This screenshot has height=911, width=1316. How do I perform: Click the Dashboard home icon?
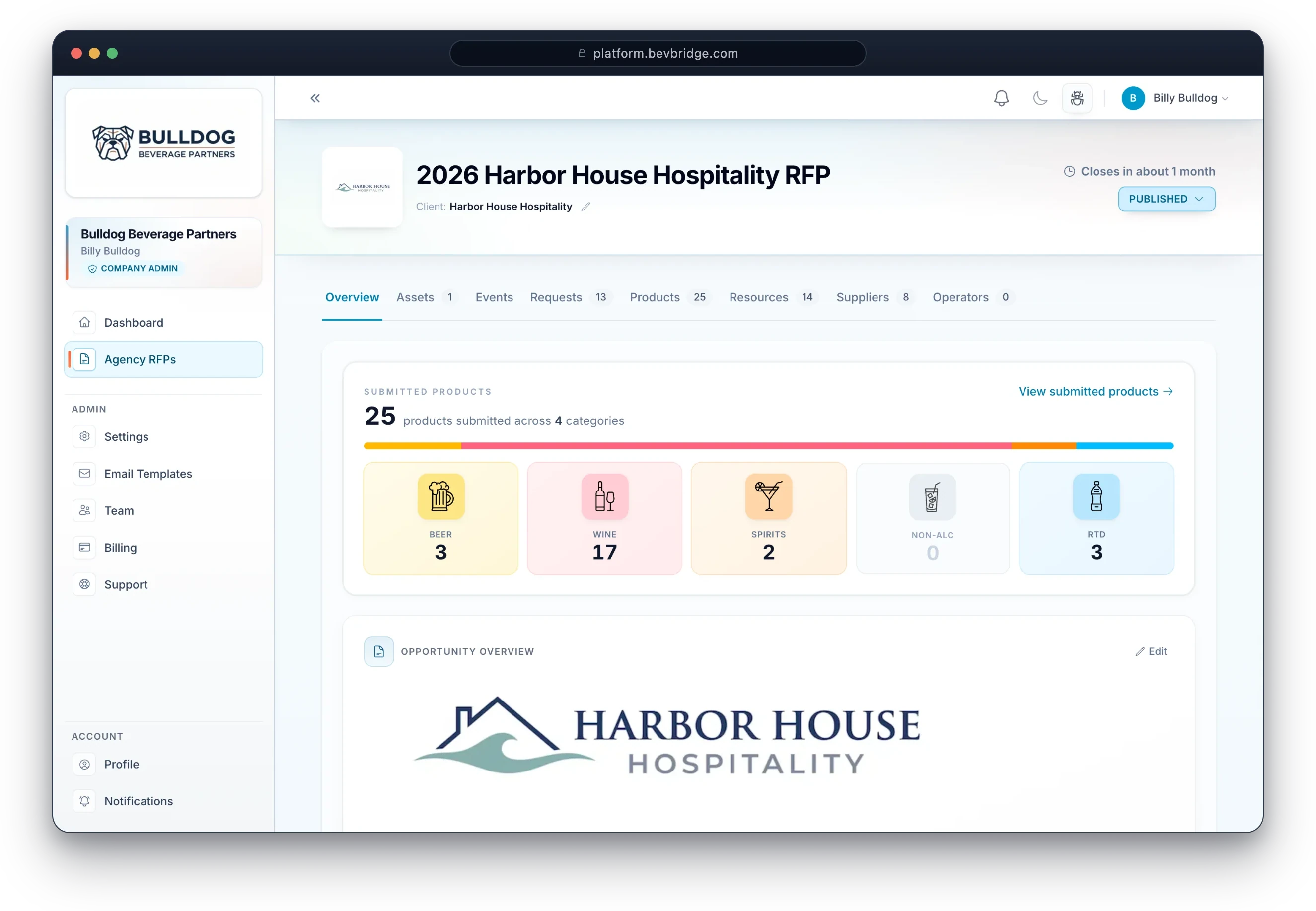coord(84,323)
